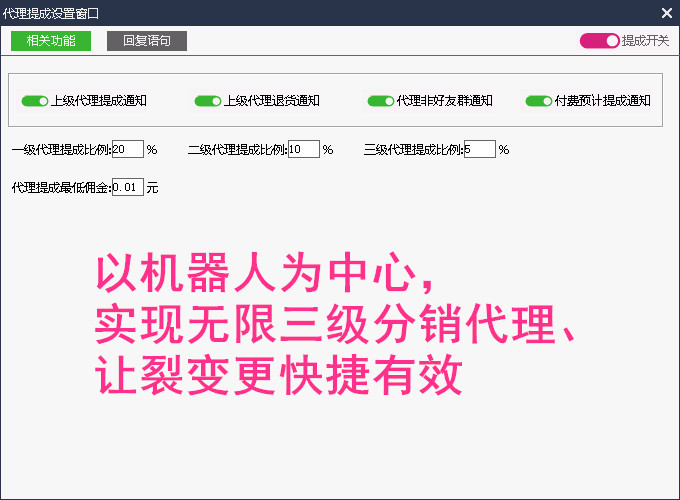Screen dimensions: 680x500
Task: Switch to the 相关功能 tab
Action: point(51,41)
